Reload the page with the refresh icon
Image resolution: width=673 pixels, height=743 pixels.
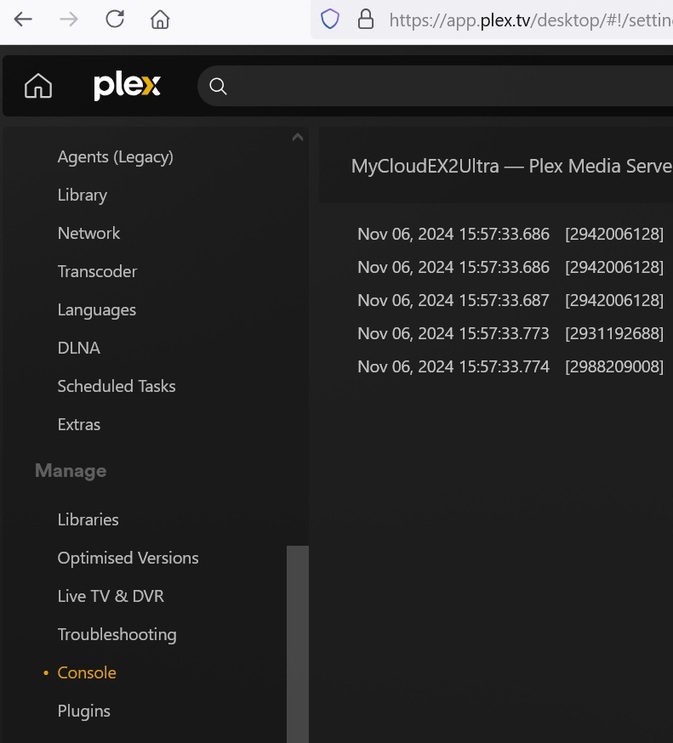pyautogui.click(x=115, y=19)
